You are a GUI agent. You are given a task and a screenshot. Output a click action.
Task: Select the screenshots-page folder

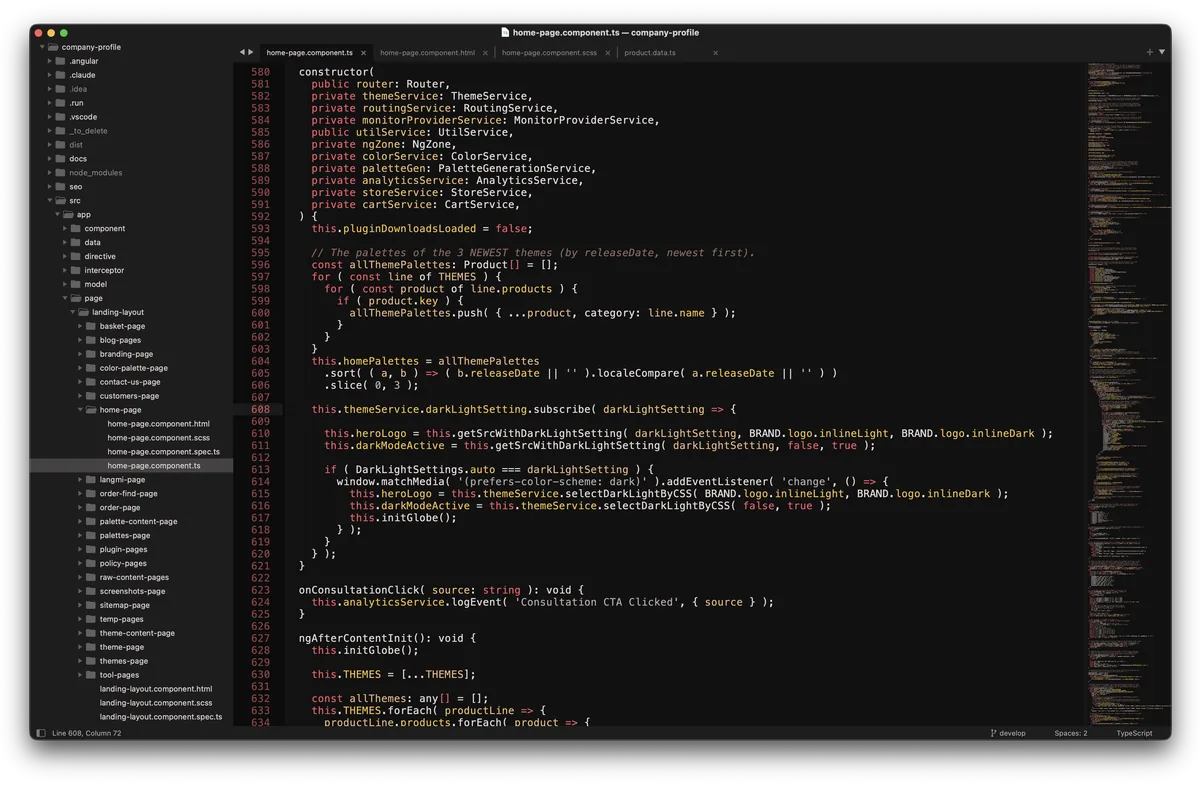[132, 591]
